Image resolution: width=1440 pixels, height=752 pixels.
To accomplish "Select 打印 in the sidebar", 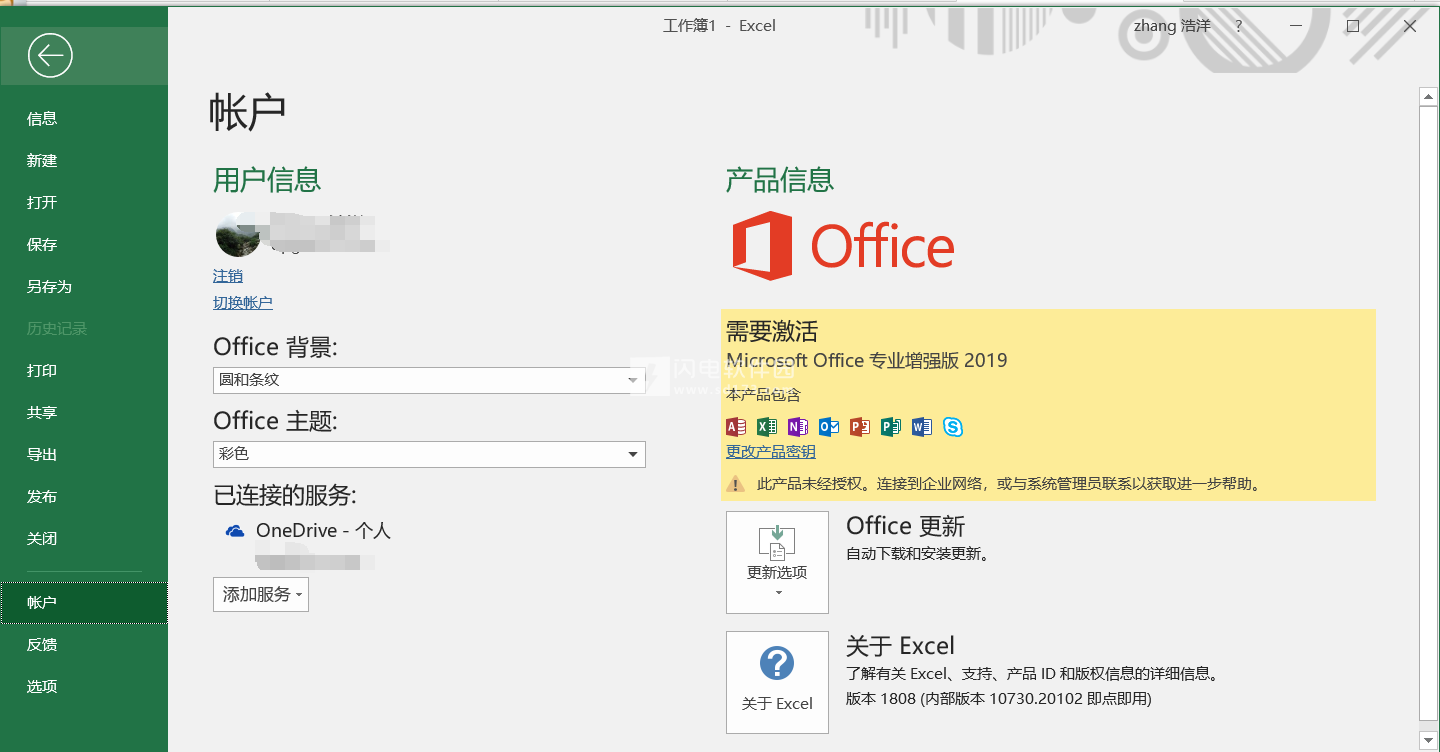I will coord(84,370).
